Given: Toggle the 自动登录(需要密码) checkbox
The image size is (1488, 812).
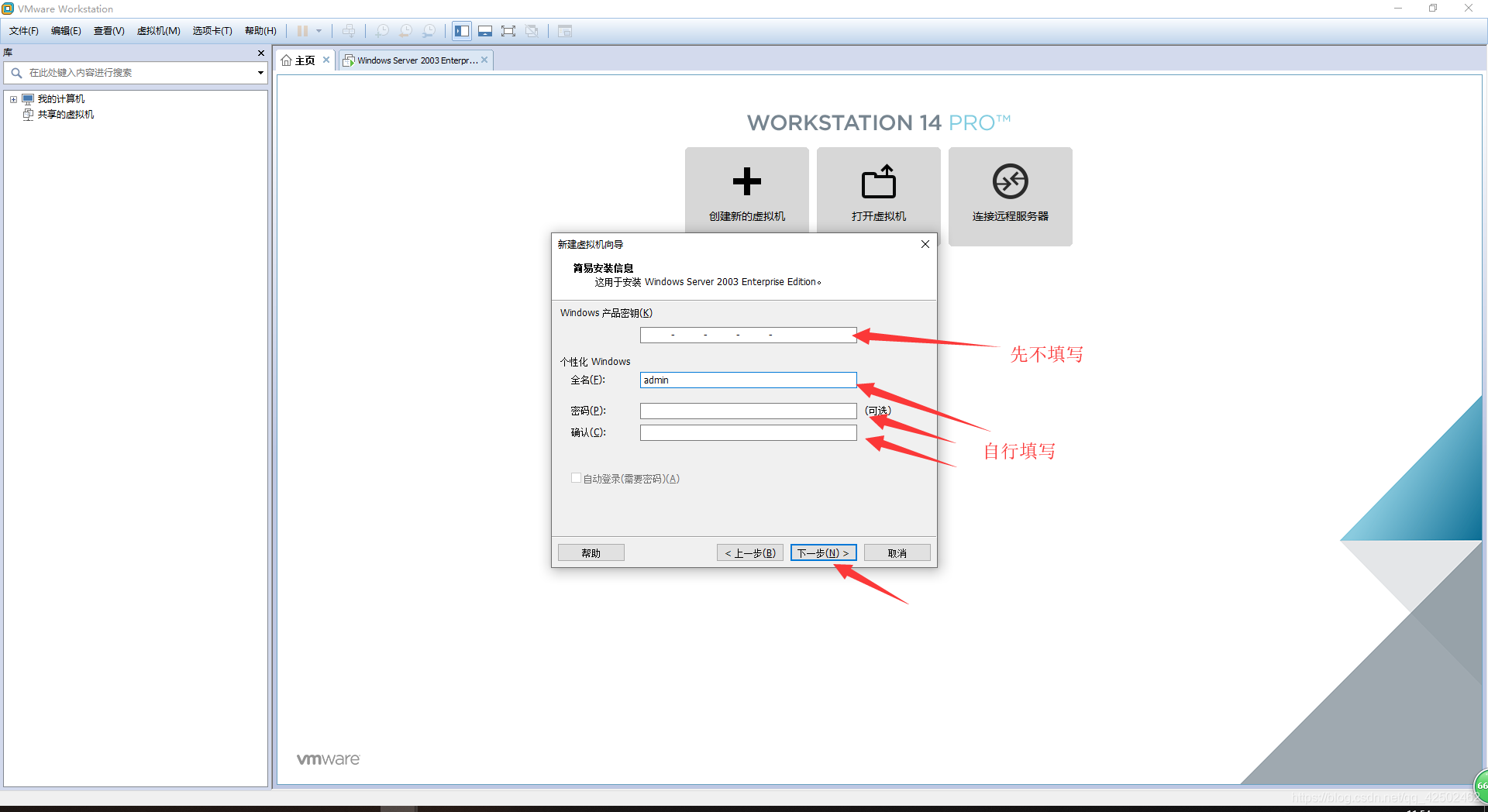Looking at the screenshot, I should click(576, 478).
